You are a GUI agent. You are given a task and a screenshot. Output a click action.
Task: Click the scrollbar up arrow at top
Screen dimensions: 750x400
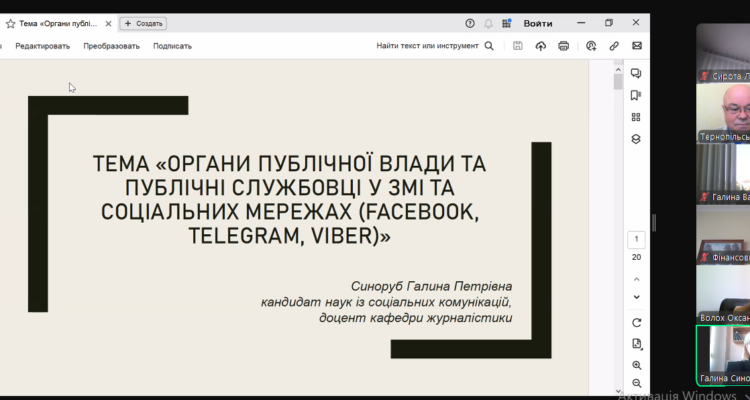618,70
